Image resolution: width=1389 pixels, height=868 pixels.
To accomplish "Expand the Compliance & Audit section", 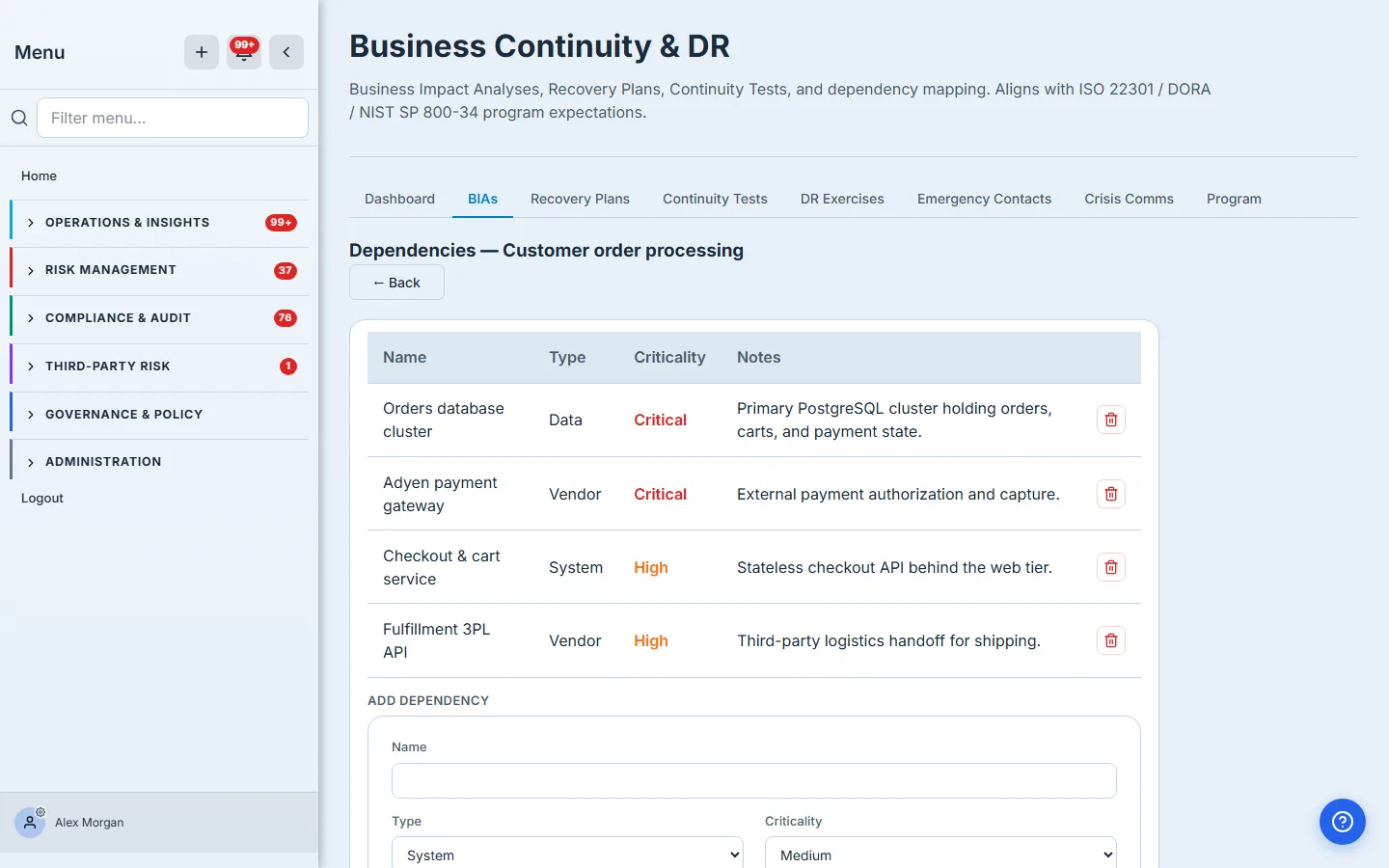I will pos(159,318).
